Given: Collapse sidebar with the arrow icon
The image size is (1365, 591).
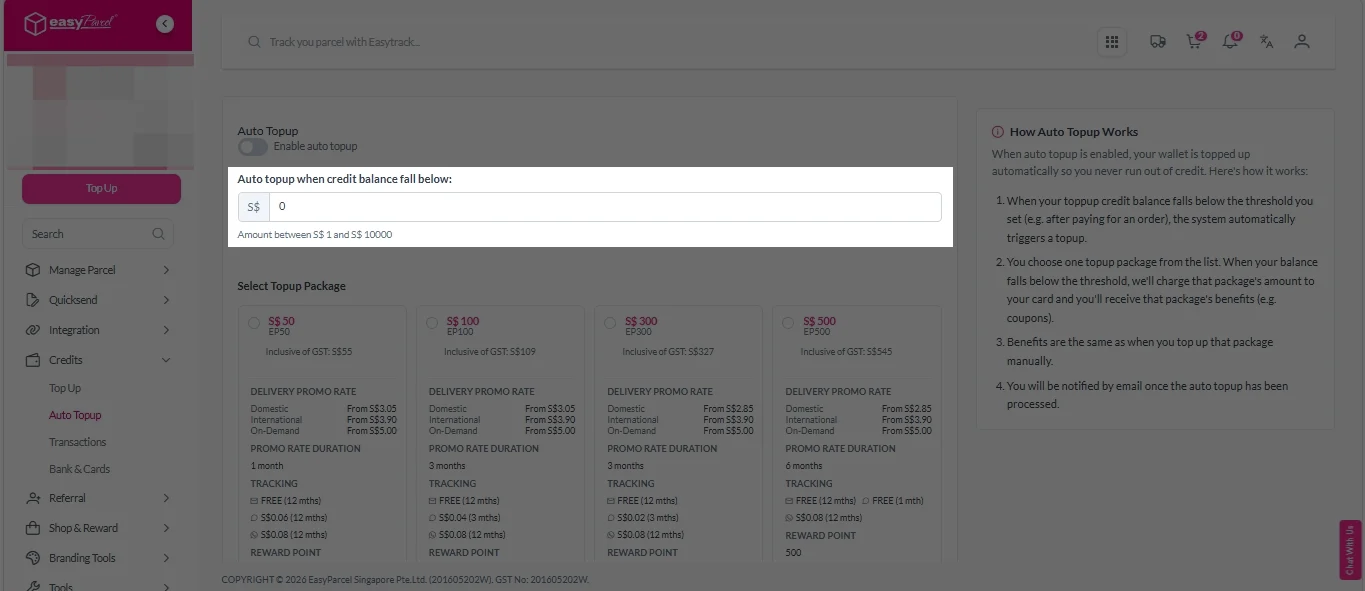Looking at the screenshot, I should click(165, 24).
